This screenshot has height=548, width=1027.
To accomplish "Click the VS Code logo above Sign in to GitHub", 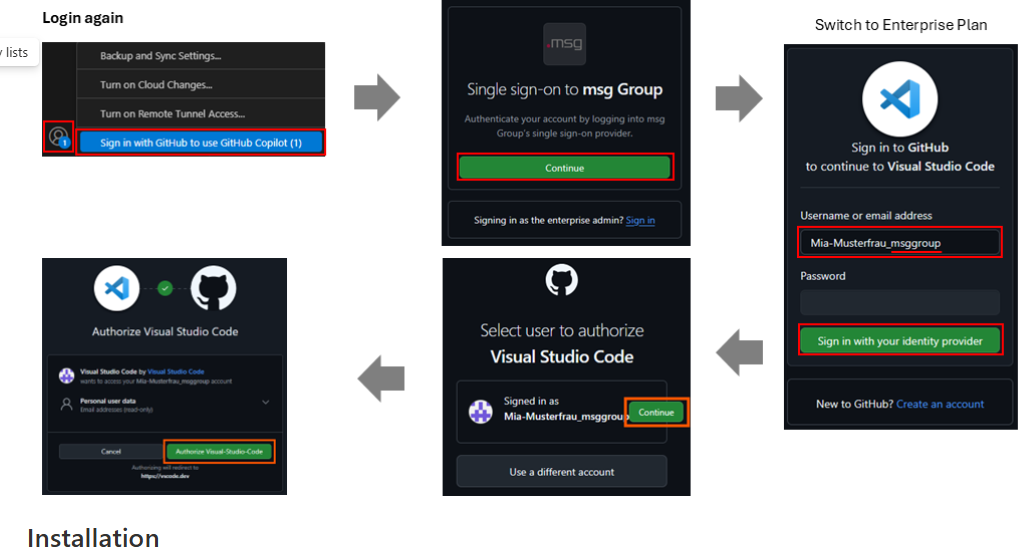I will coord(900,99).
